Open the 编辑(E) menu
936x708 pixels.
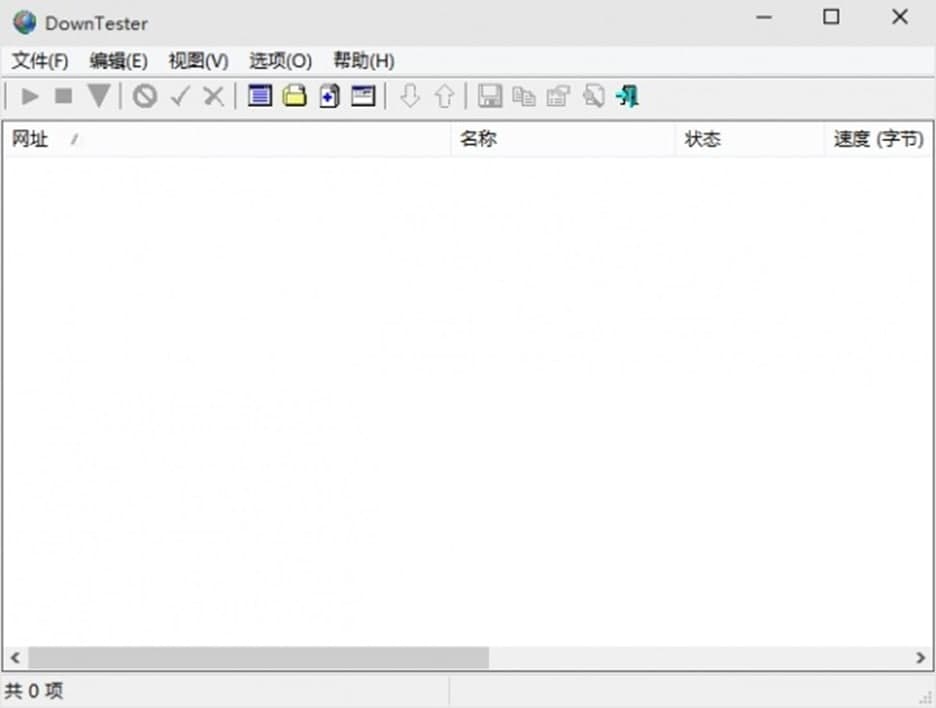[118, 61]
